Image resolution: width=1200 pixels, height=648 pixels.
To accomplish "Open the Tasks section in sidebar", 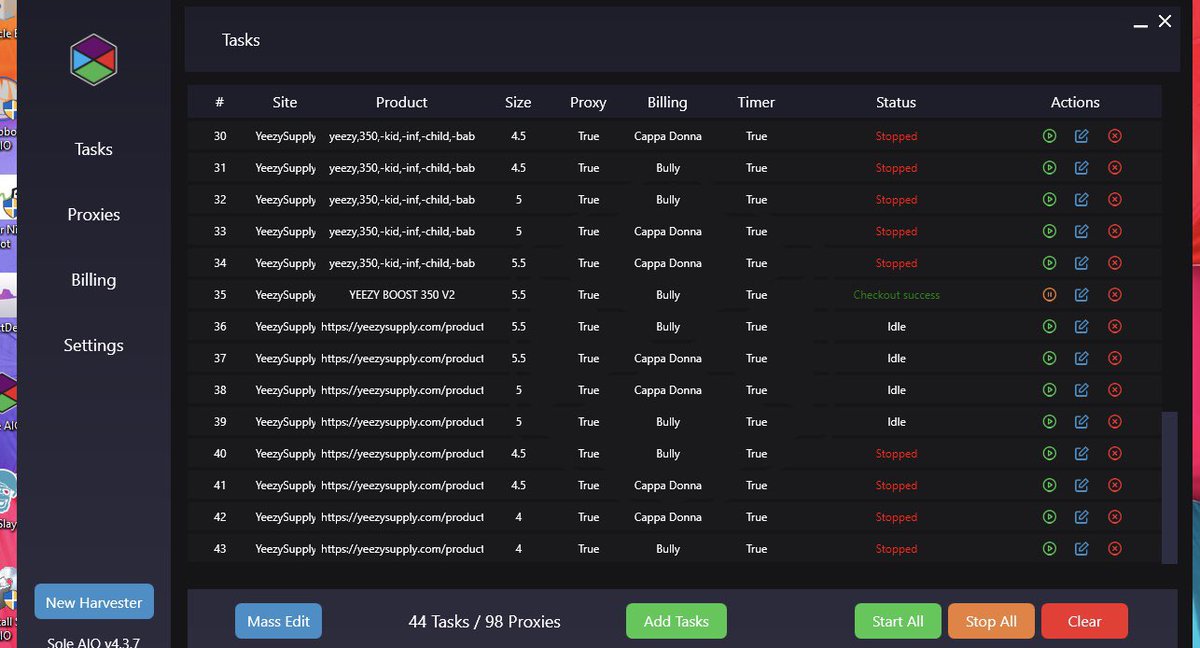I will click(x=94, y=149).
